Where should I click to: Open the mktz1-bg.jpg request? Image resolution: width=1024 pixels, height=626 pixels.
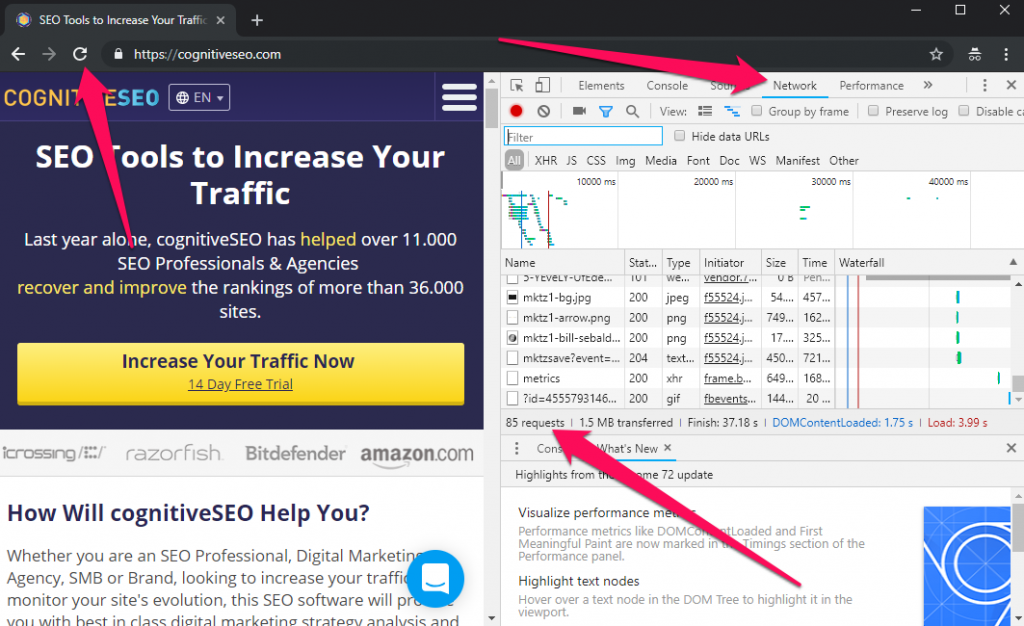556,298
